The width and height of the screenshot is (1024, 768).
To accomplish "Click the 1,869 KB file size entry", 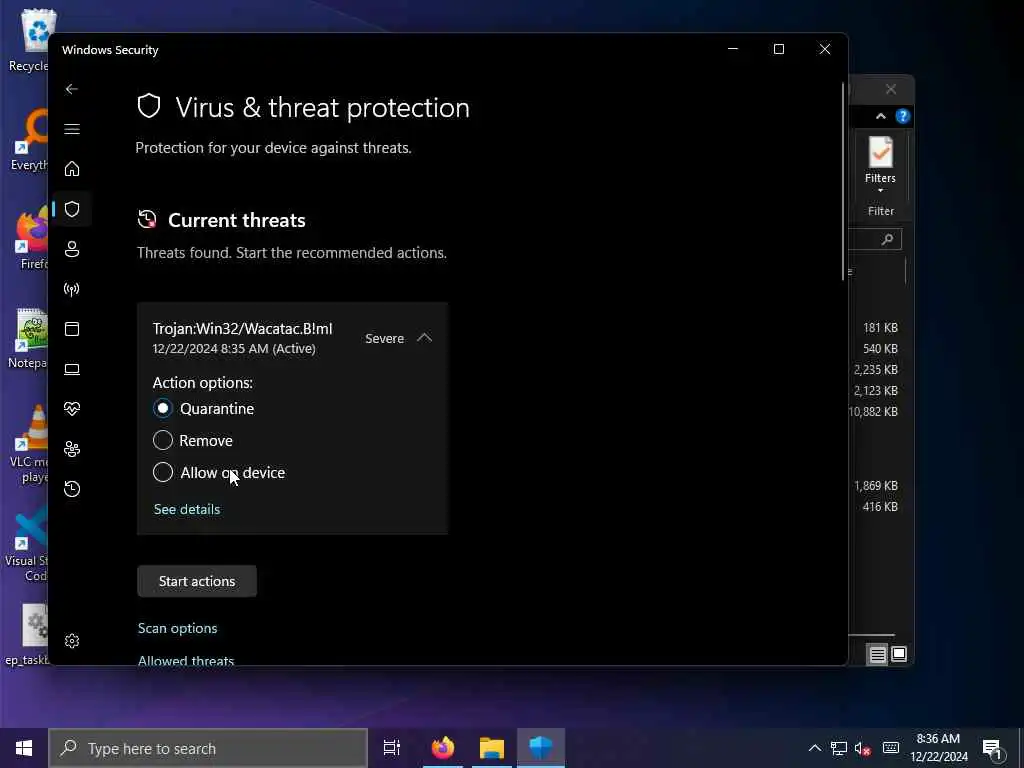I will tap(876, 485).
